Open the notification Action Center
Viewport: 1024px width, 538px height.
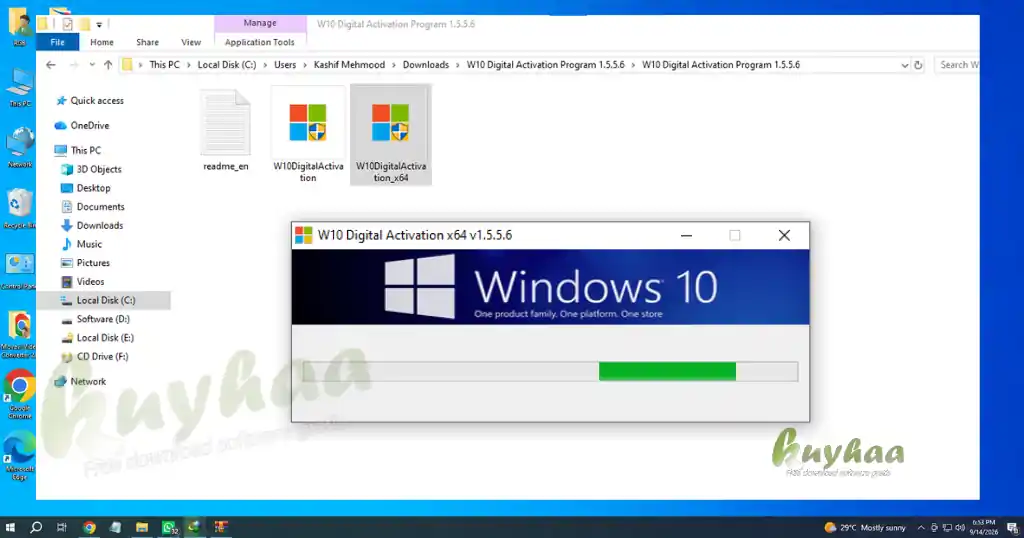[1012, 528]
